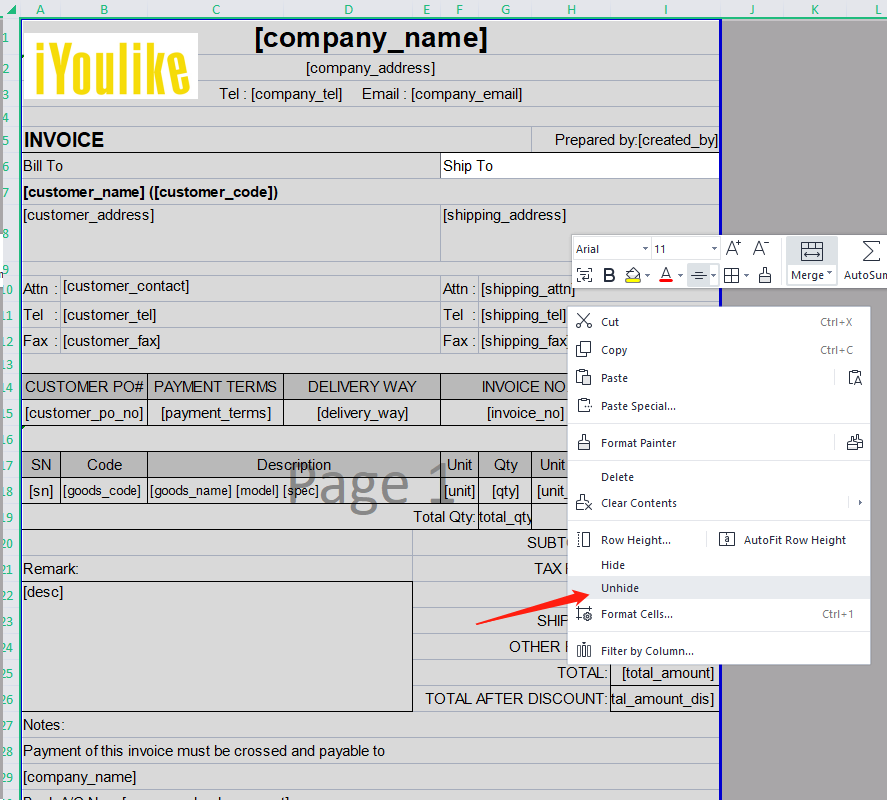
Task: Choose Format Cells from the context menu
Action: tap(636, 614)
